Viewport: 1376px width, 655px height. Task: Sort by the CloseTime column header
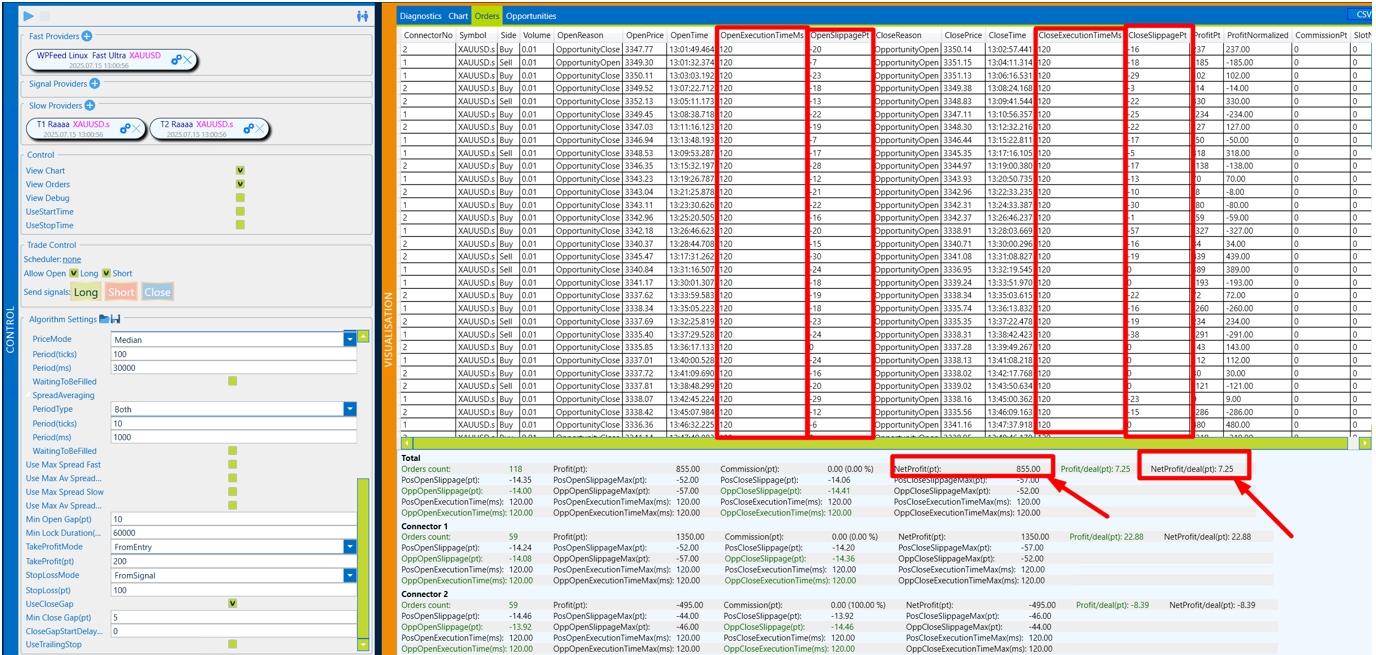[x=1010, y=35]
